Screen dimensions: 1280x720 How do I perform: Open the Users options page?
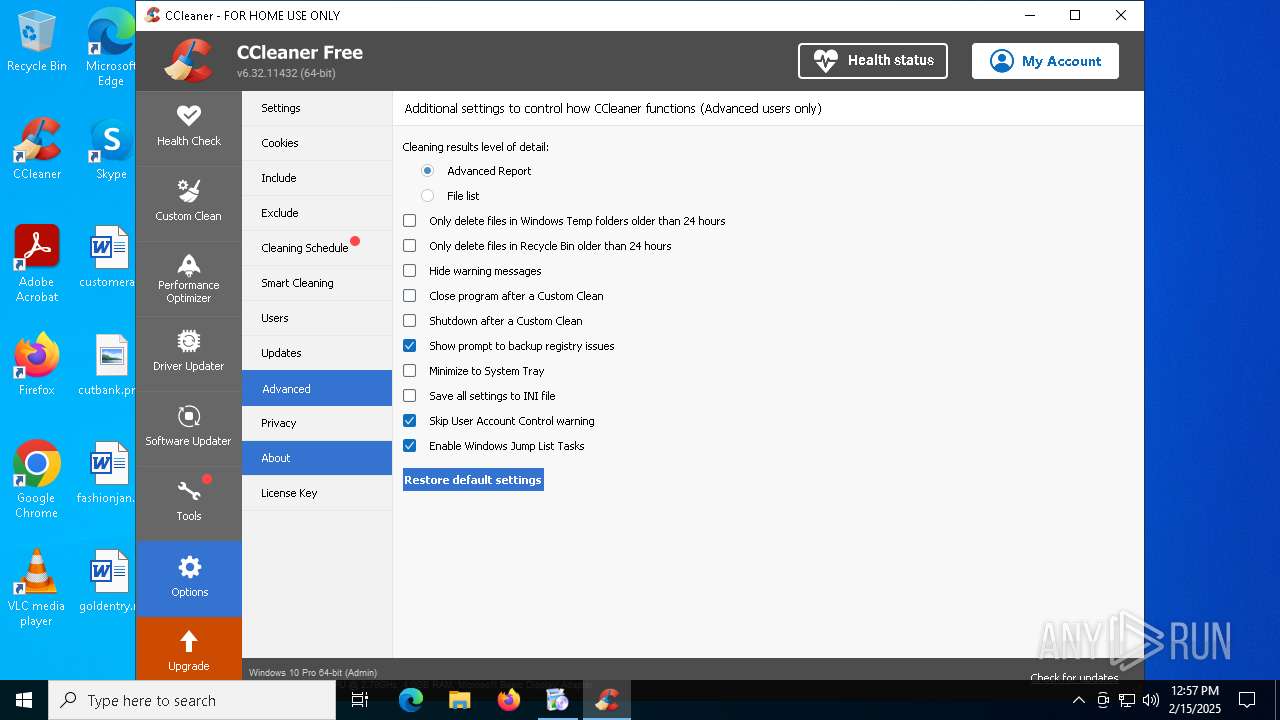coord(317,318)
